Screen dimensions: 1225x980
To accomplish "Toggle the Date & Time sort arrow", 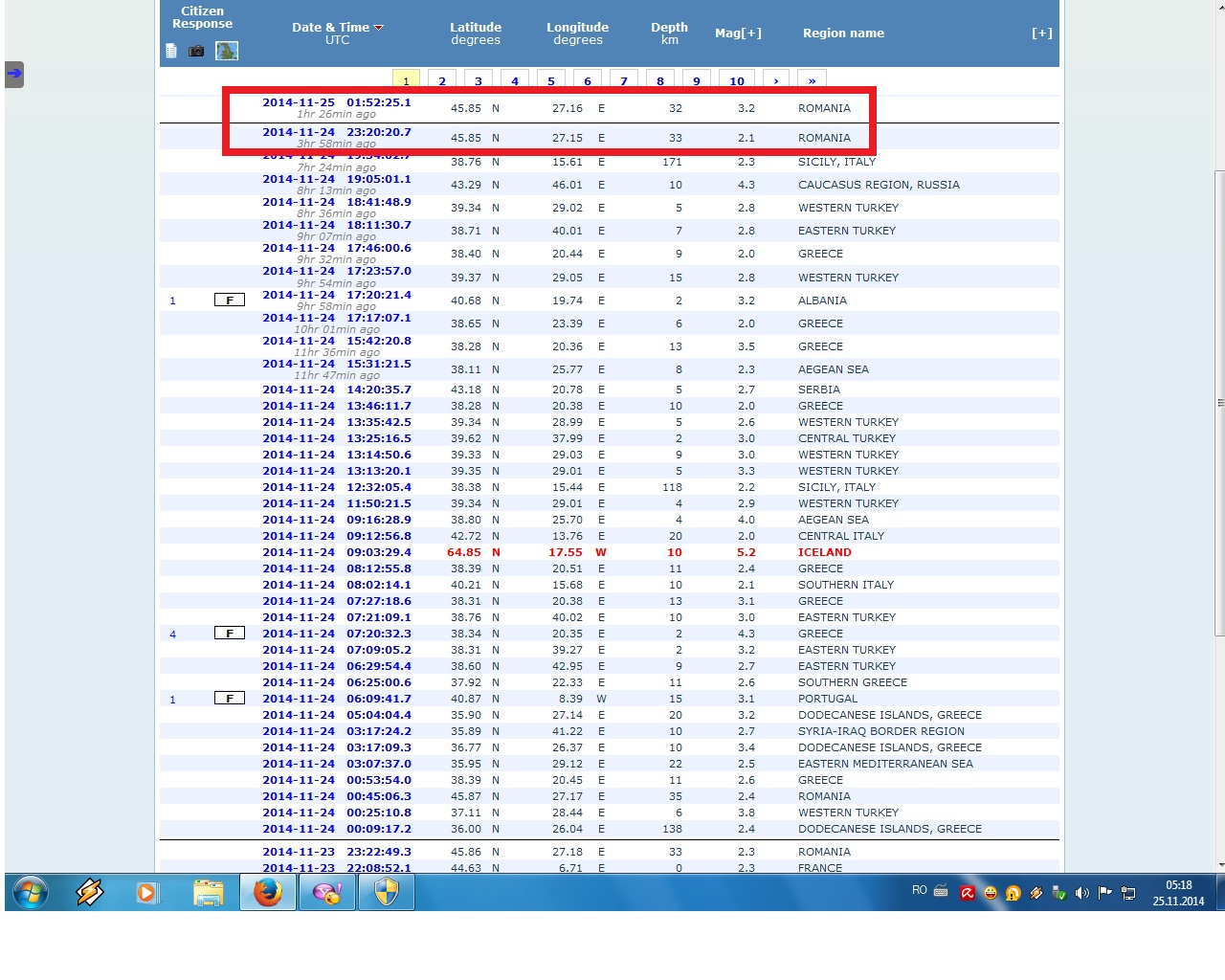I will pyautogui.click(x=379, y=28).
